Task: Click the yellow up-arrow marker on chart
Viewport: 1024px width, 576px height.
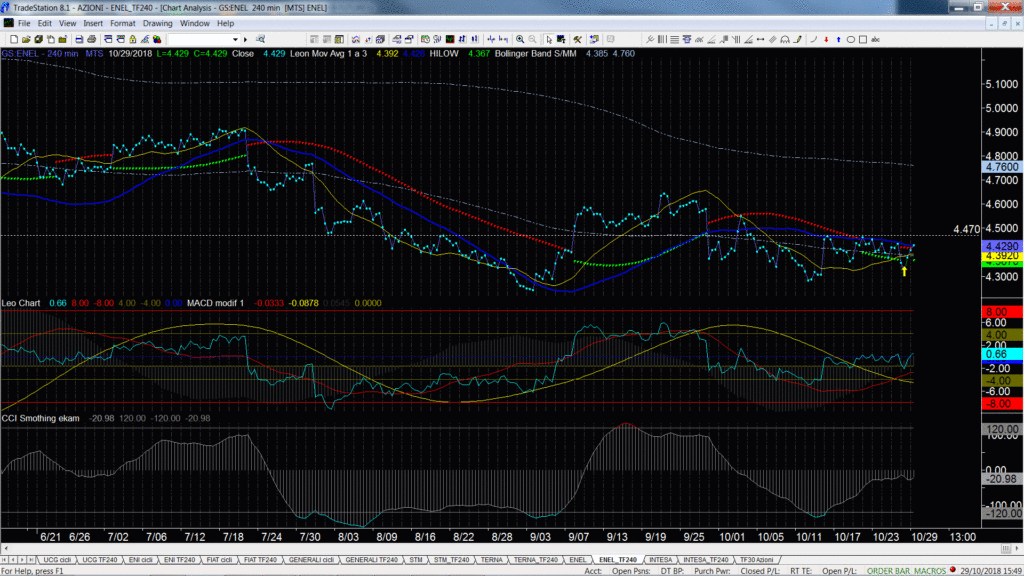Action: click(x=904, y=271)
